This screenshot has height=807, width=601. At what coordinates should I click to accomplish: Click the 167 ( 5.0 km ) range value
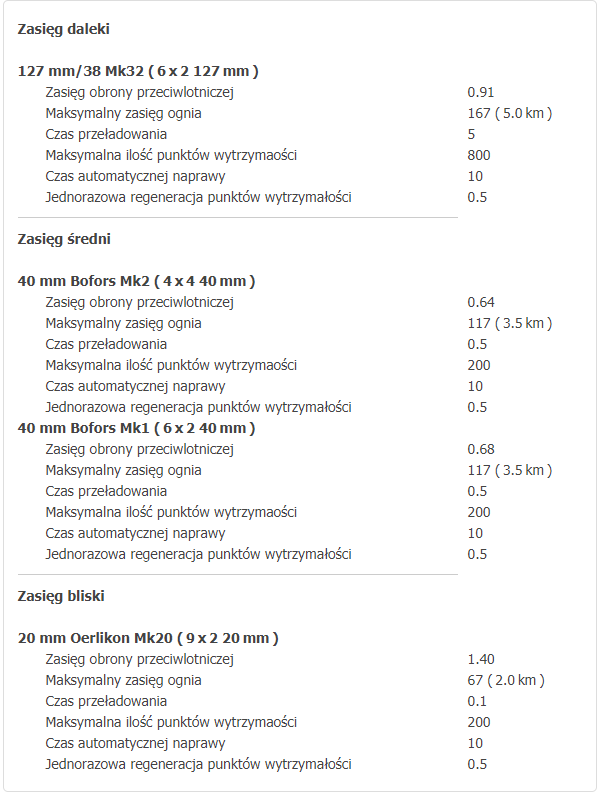point(509,113)
